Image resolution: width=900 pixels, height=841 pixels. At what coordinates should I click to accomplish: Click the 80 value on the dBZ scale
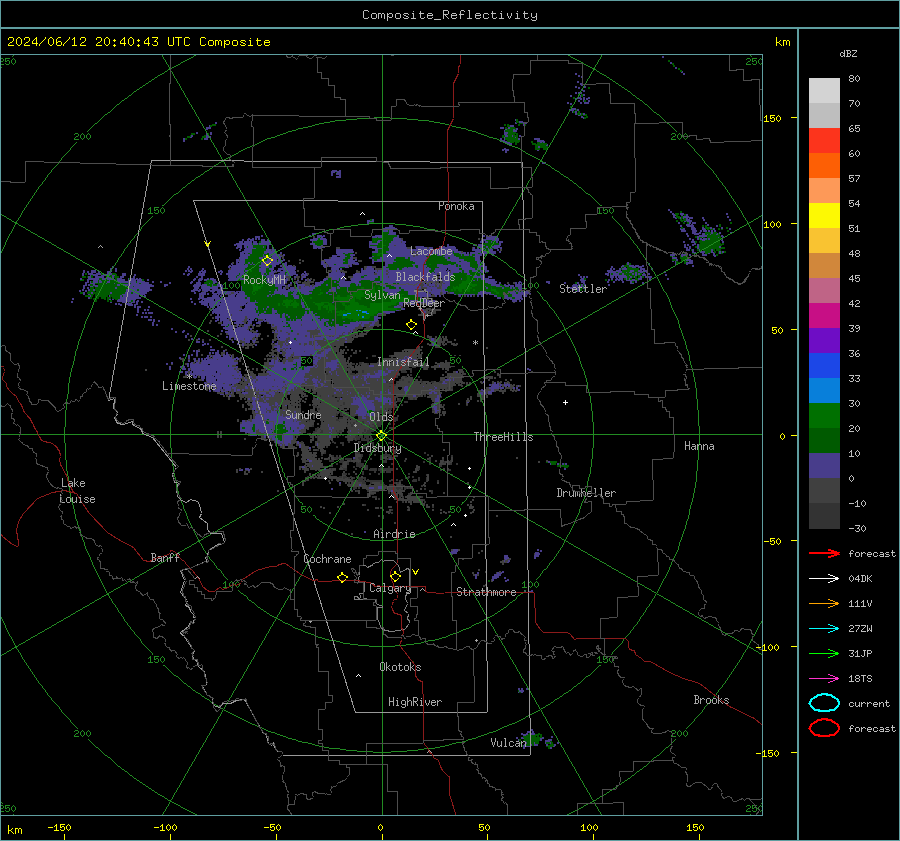[x=854, y=79]
